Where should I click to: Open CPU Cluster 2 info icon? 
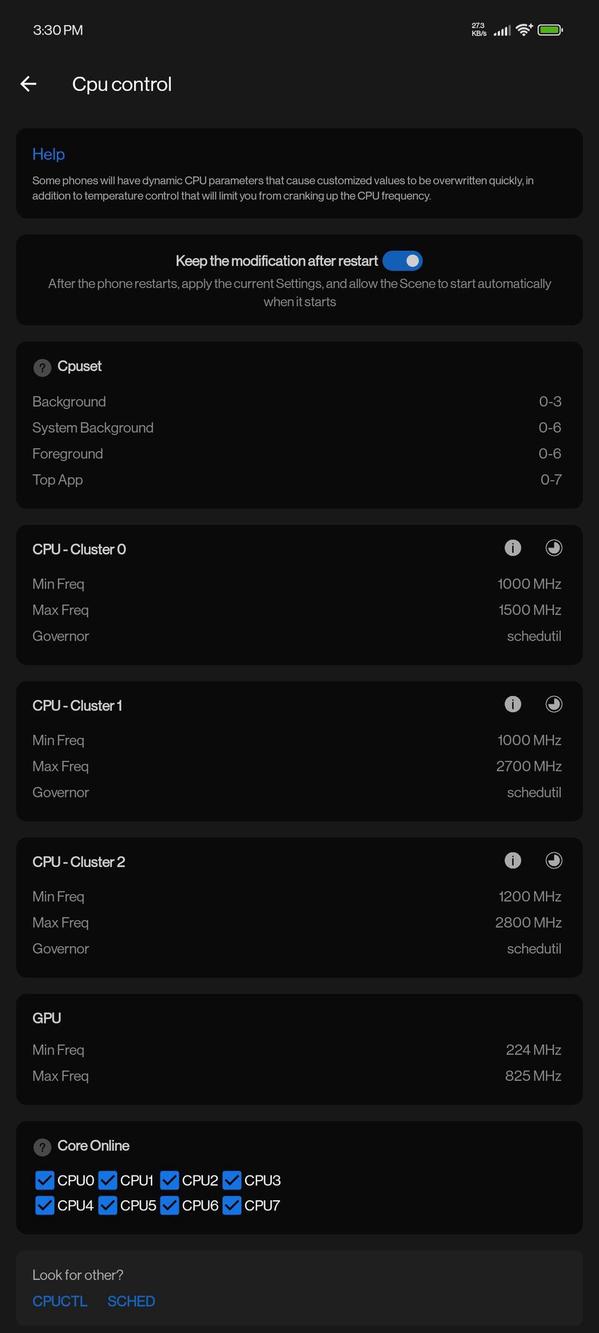coord(513,860)
